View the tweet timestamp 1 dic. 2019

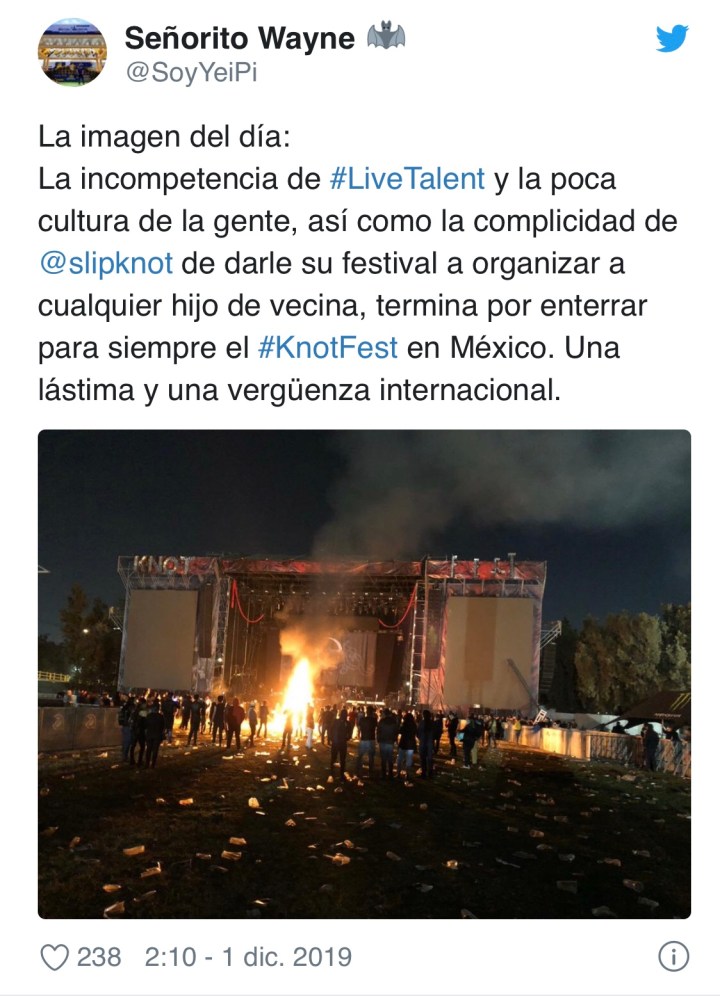287,957
